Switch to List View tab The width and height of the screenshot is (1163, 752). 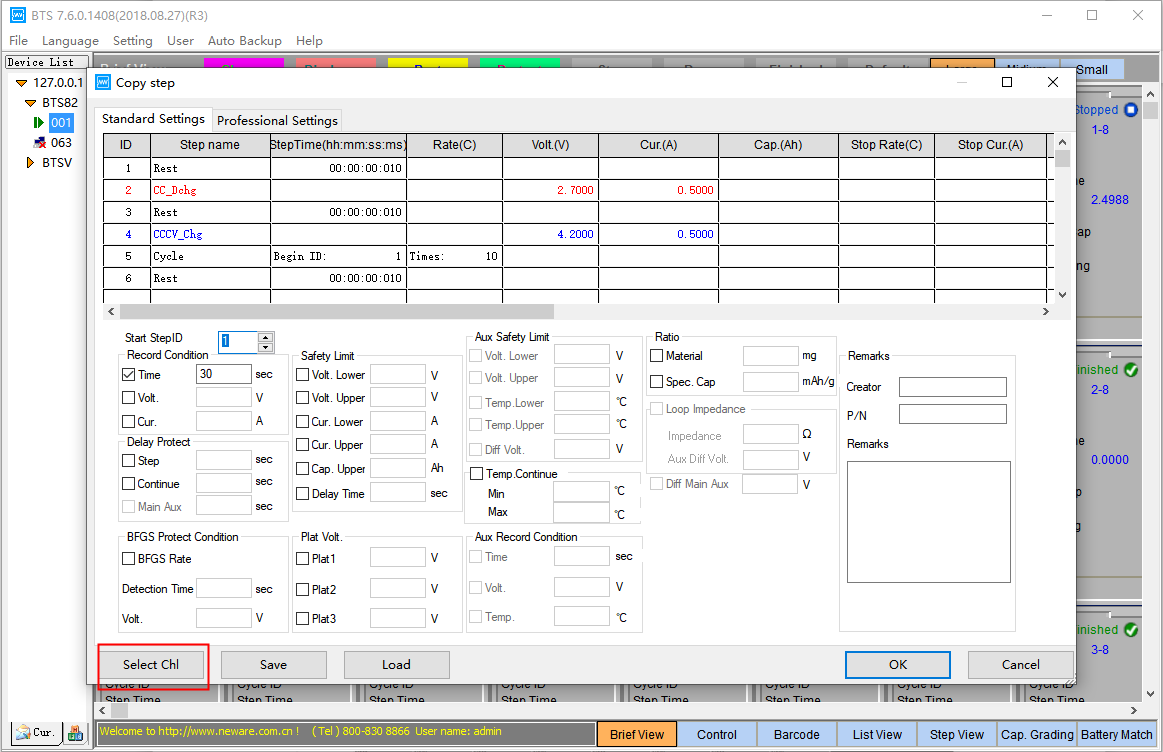pyautogui.click(x=877, y=734)
